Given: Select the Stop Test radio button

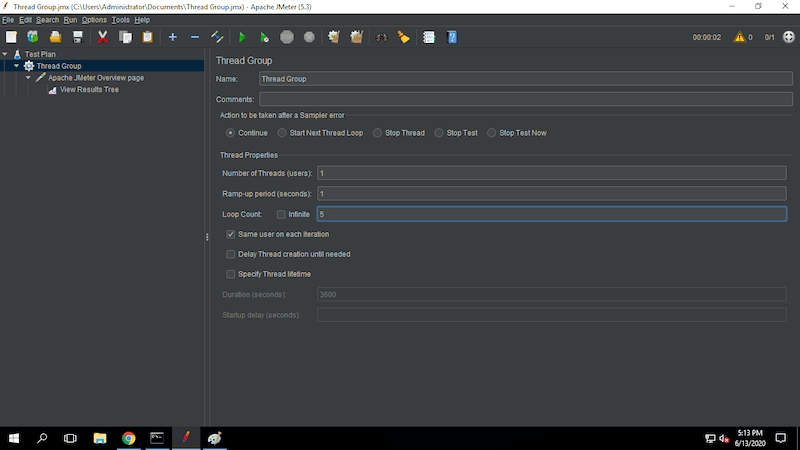Looking at the screenshot, I should pos(439,133).
